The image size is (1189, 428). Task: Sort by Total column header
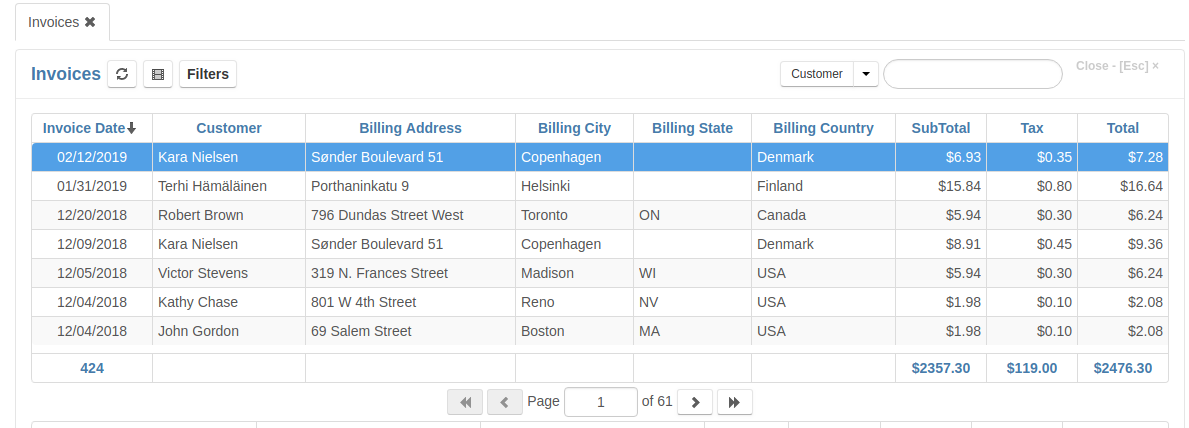point(1123,128)
